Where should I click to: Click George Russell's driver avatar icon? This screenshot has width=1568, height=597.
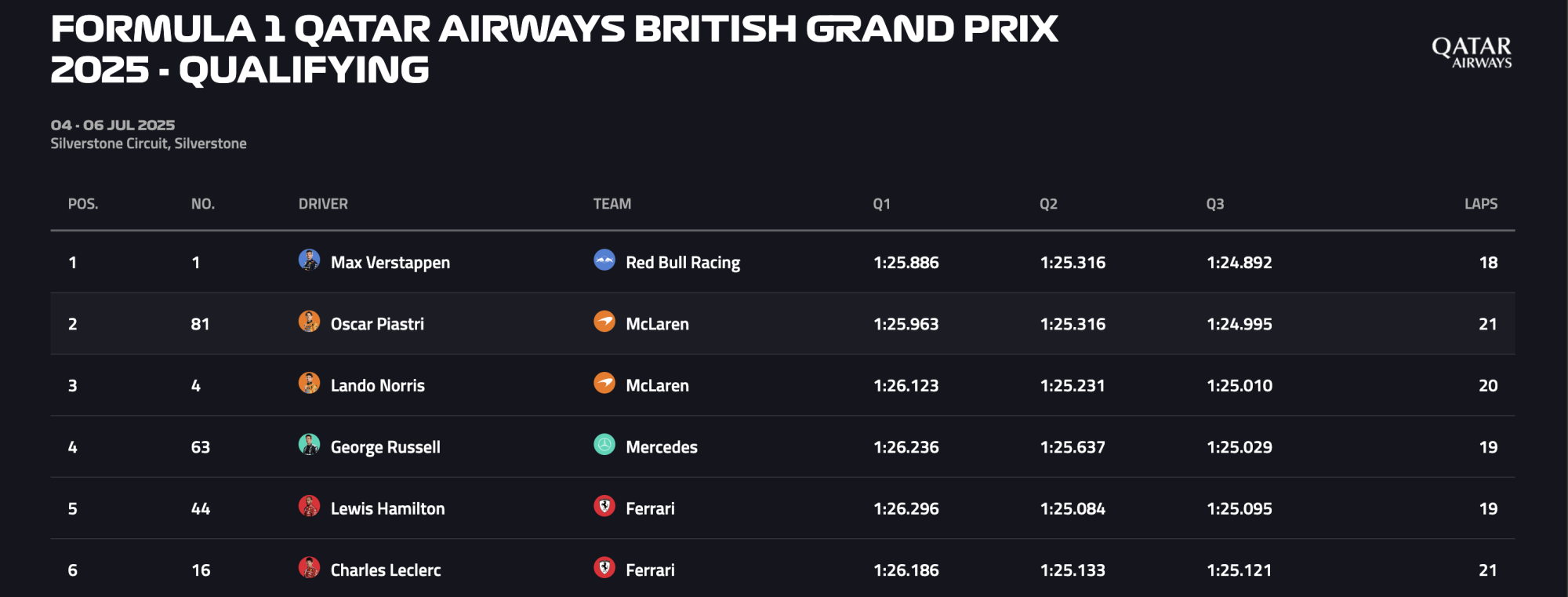point(309,445)
